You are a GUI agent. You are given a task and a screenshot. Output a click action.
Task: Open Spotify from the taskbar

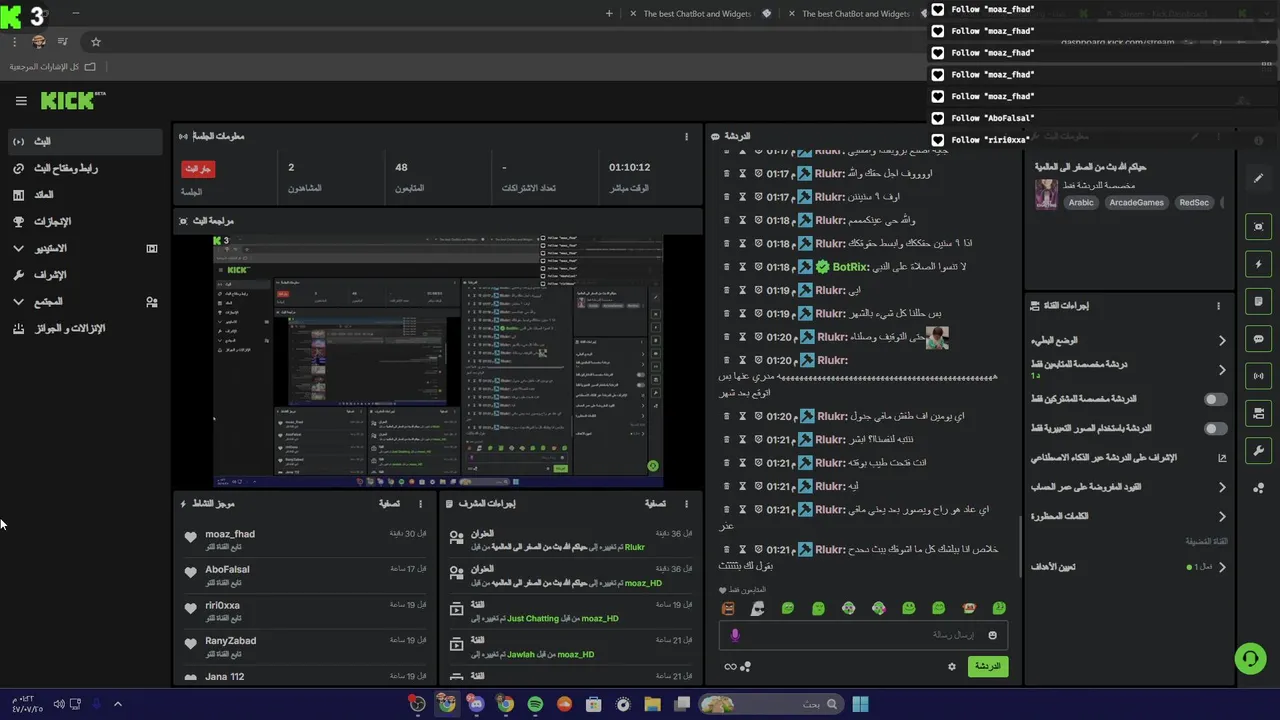click(535, 704)
